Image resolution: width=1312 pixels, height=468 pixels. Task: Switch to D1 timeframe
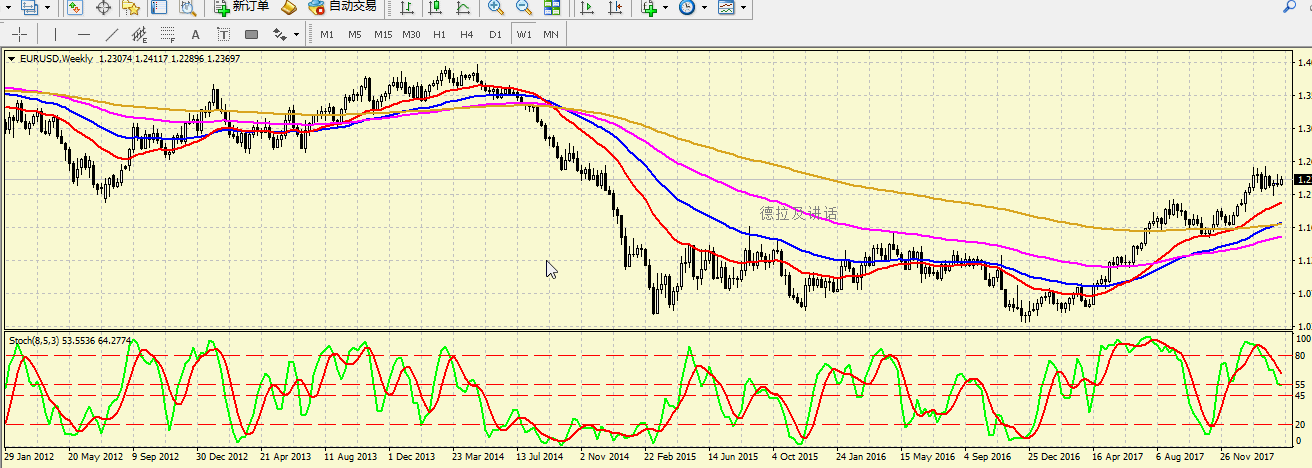(x=495, y=35)
